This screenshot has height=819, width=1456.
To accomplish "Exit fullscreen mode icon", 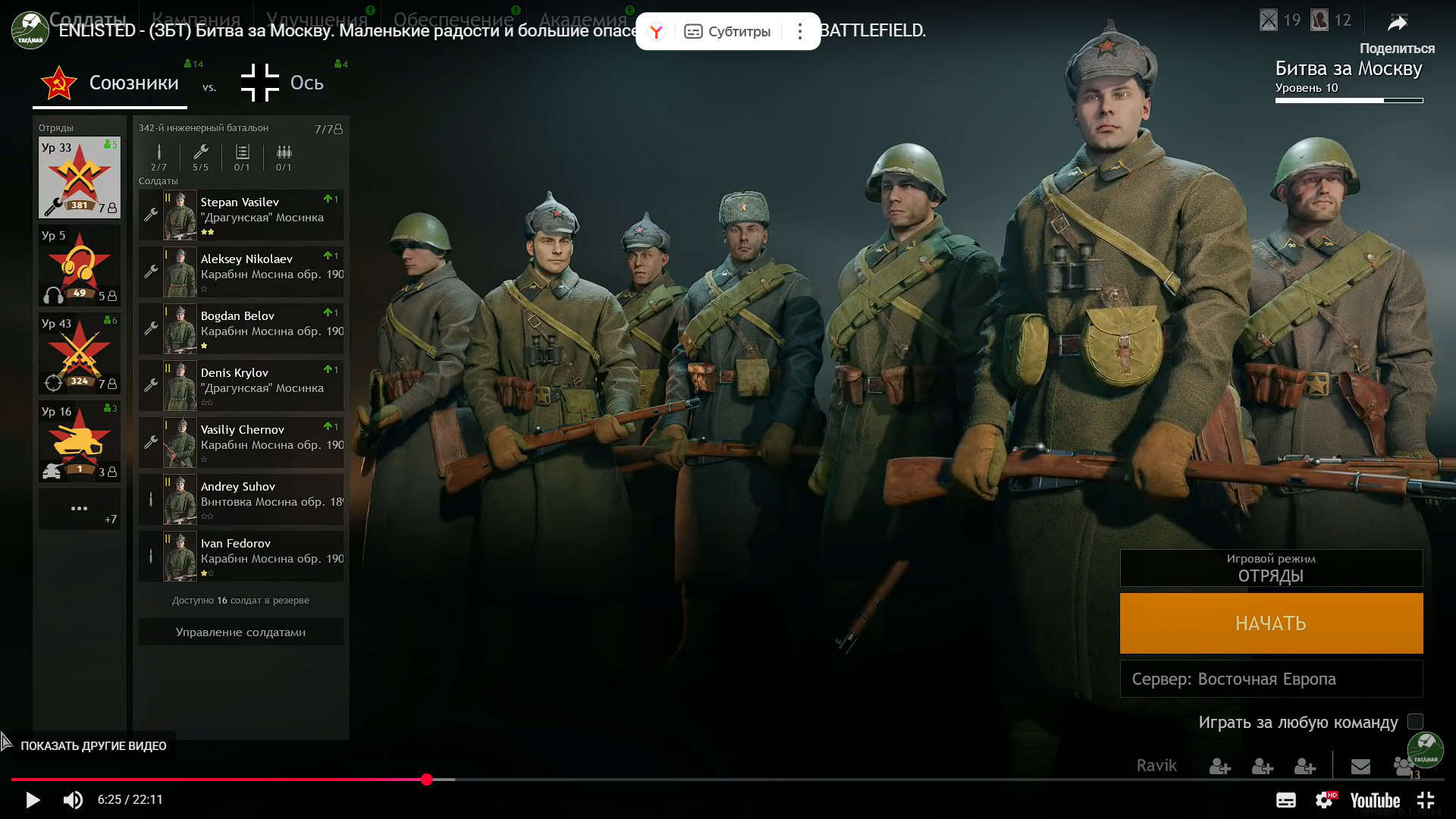I will click(1426, 800).
